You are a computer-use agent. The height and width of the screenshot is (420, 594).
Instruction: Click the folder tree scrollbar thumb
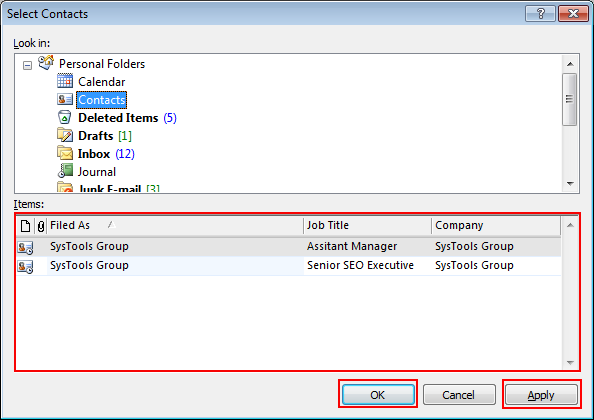(x=569, y=99)
